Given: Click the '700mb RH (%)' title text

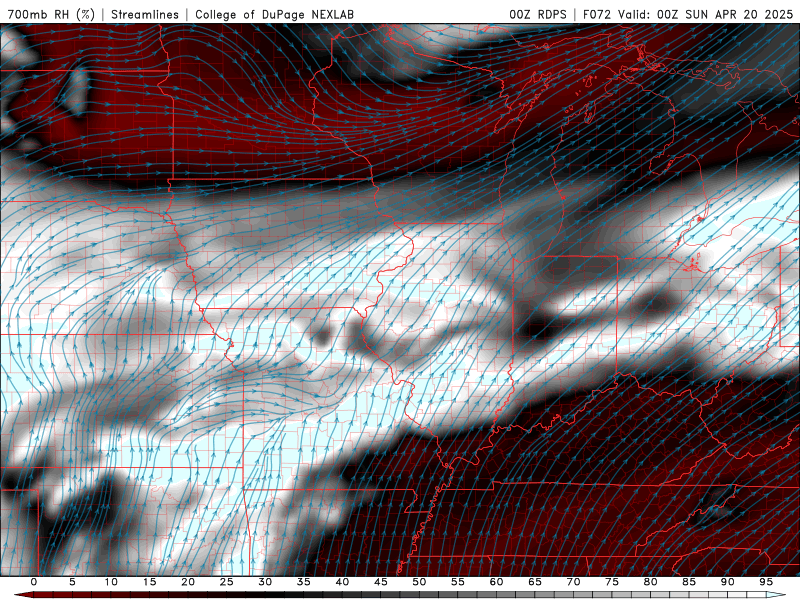Looking at the screenshot, I should (x=52, y=14).
